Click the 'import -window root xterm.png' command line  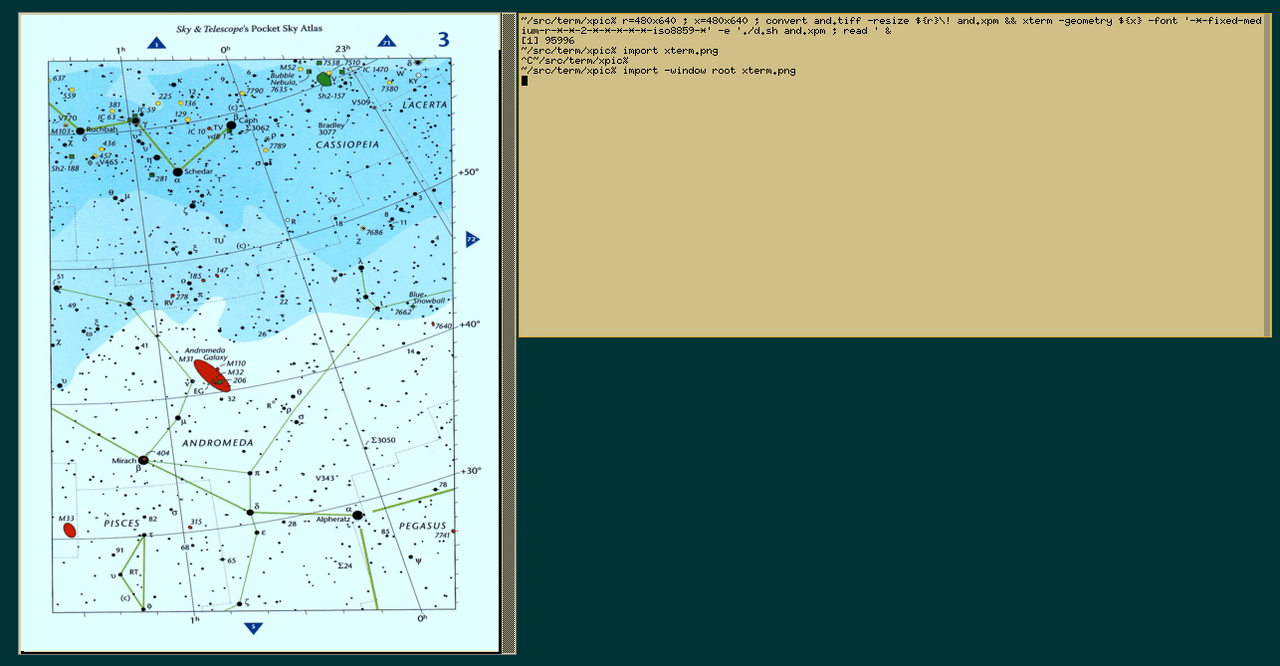click(x=658, y=71)
